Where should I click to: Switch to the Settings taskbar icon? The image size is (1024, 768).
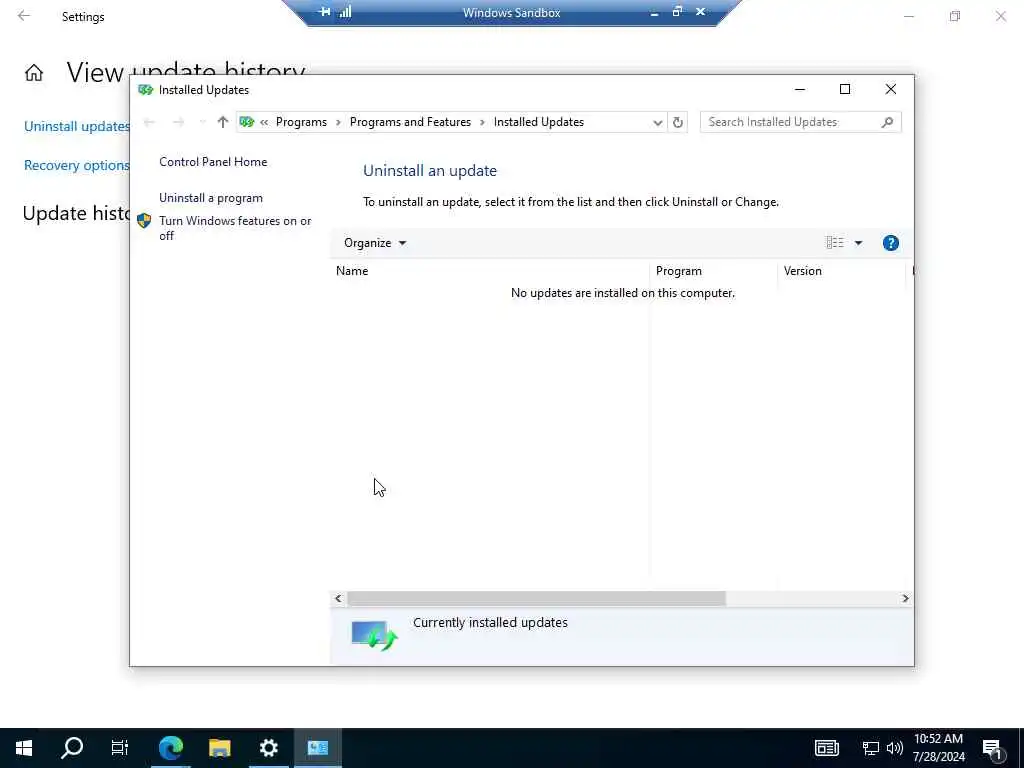click(x=268, y=748)
